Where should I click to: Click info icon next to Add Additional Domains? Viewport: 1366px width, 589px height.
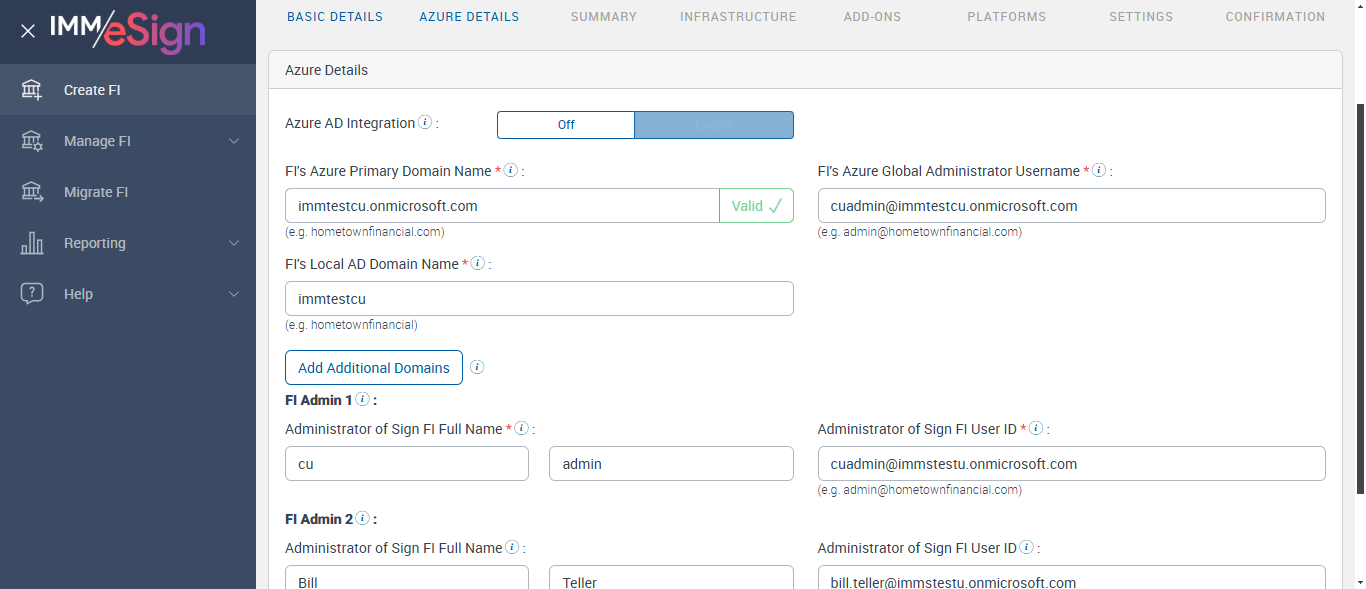coord(477,367)
